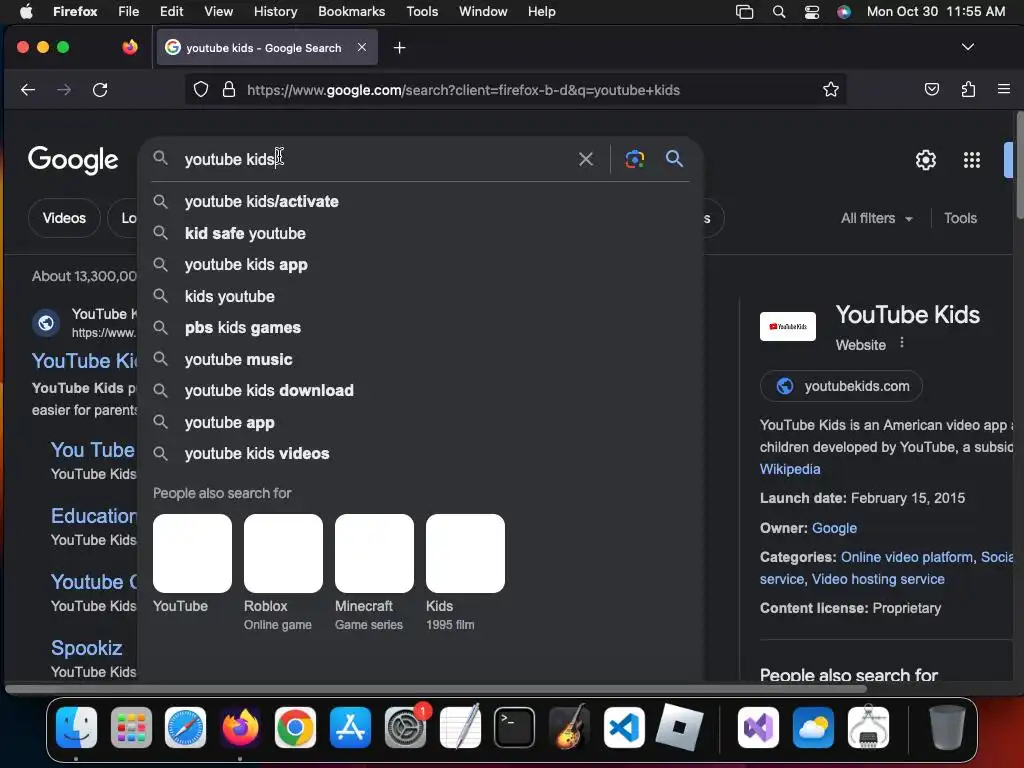Open the Minecraft related search thumbnail
The height and width of the screenshot is (768, 1024).
click(x=374, y=553)
